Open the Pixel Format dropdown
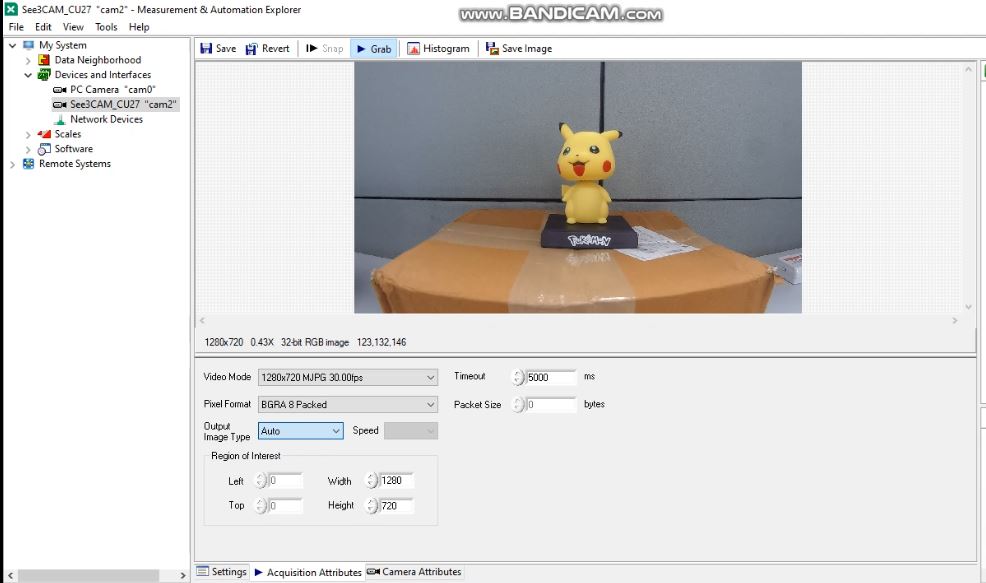 [x=348, y=404]
